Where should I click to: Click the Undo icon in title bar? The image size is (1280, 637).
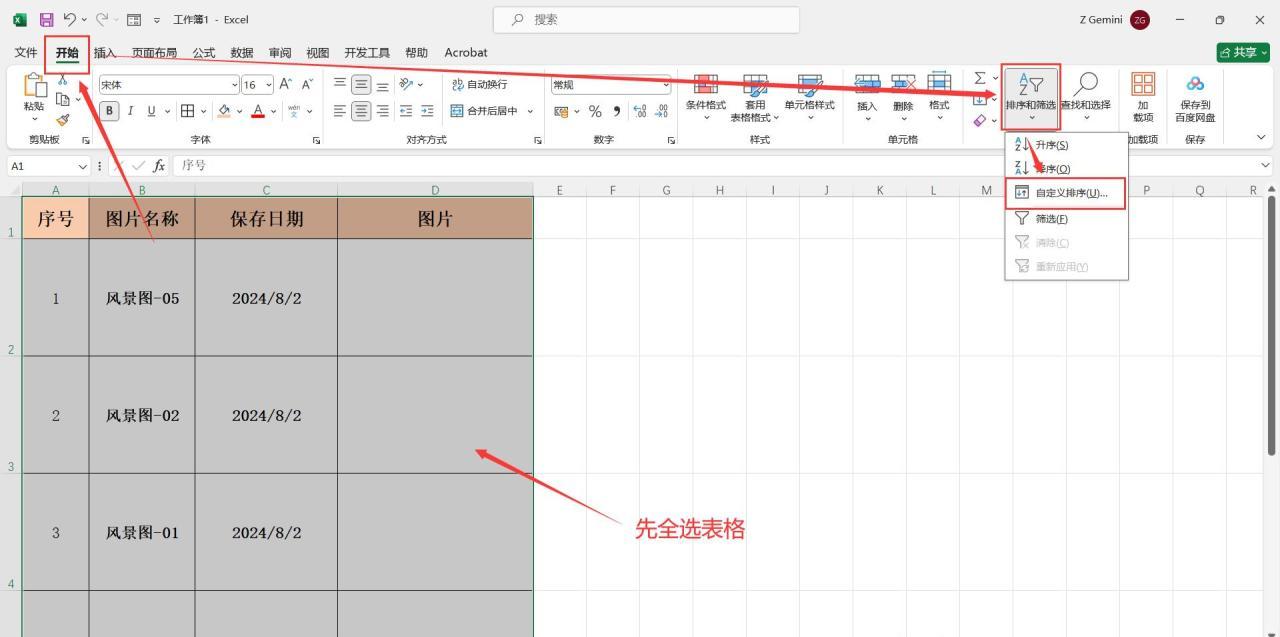coord(70,19)
